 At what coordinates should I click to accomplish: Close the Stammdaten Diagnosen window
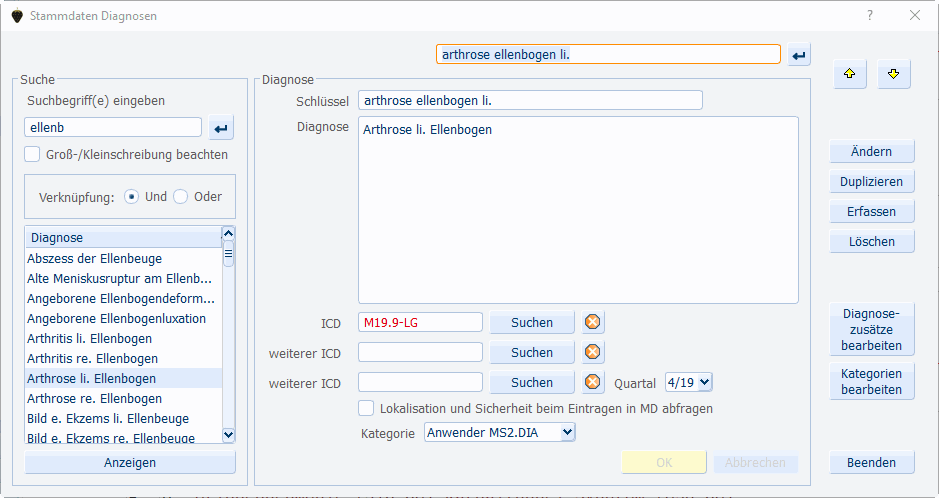914,16
